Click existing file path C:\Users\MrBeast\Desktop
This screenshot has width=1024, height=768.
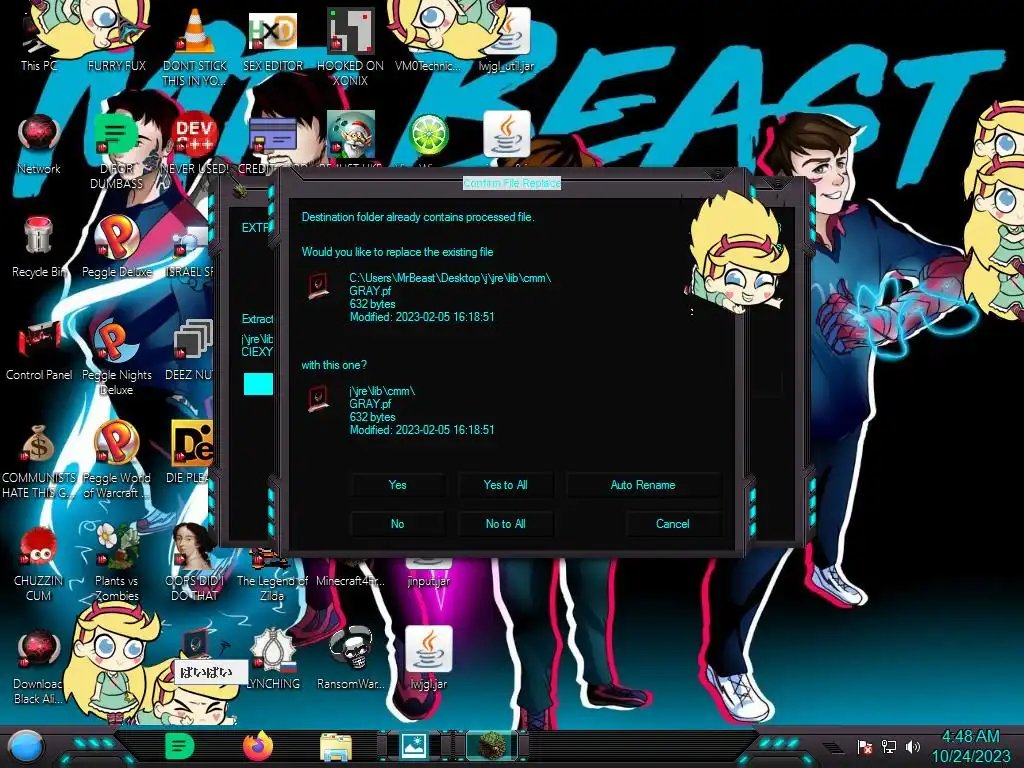click(450, 278)
